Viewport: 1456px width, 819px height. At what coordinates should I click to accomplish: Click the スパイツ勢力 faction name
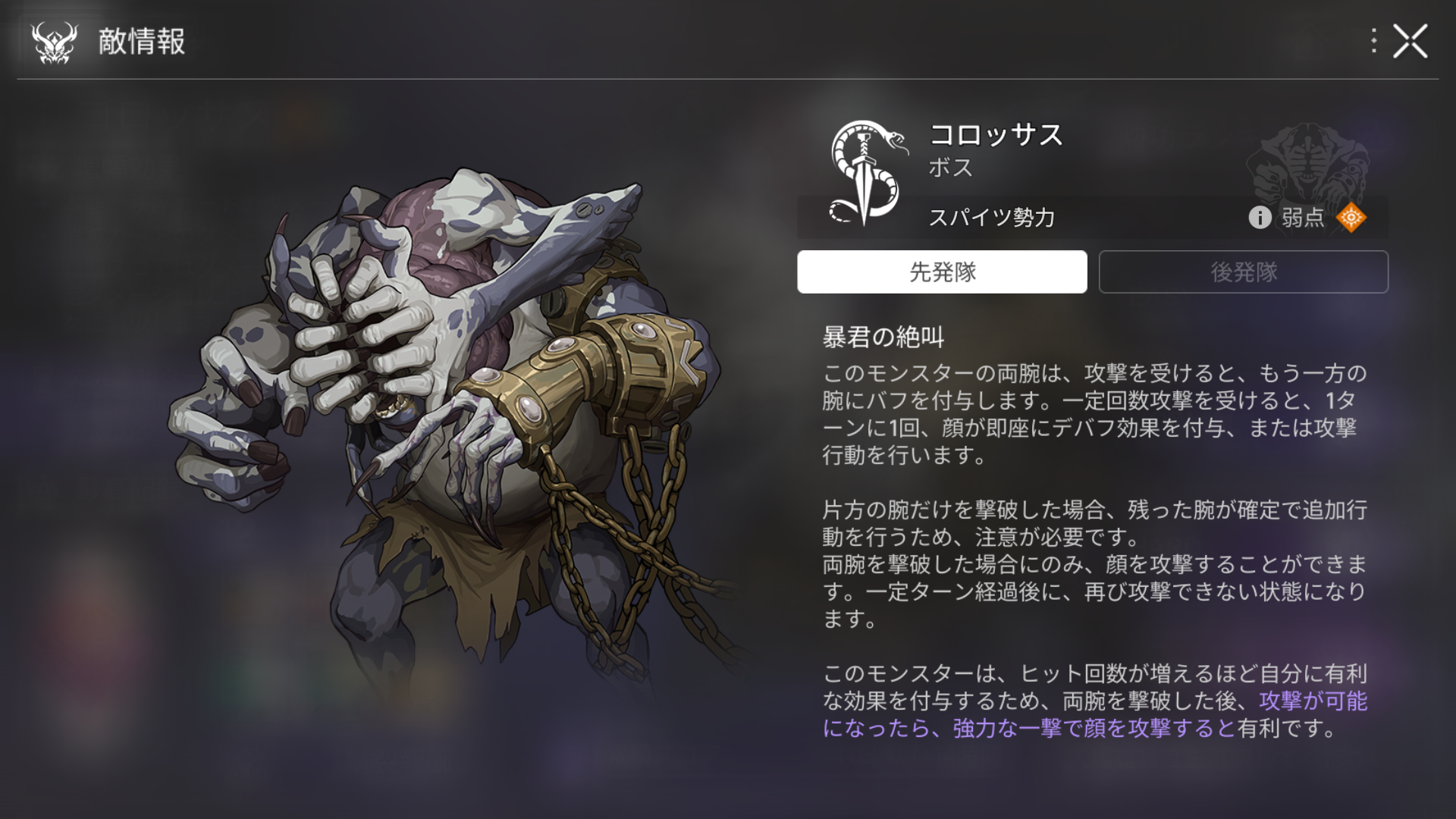click(x=992, y=218)
